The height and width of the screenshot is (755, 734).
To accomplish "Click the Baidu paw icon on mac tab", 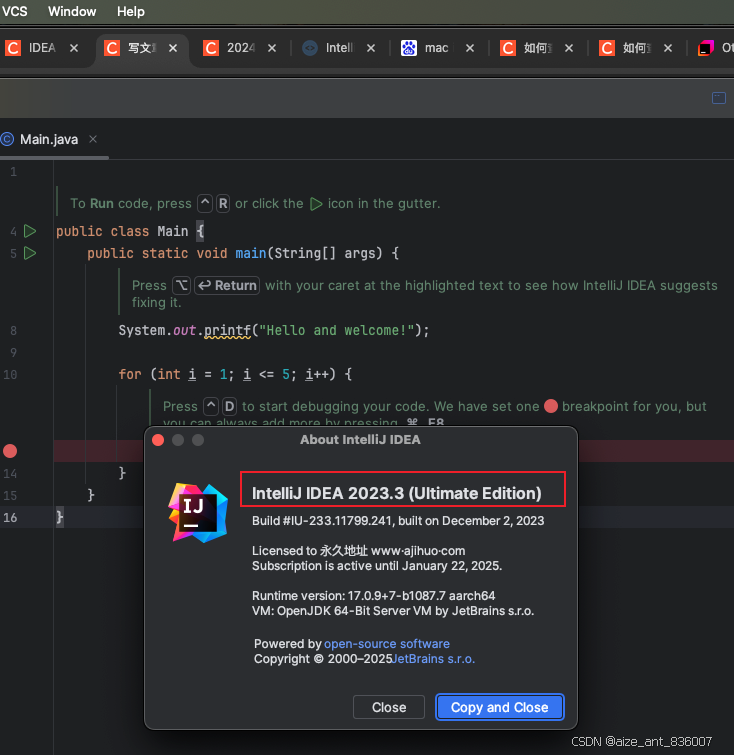I will click(x=409, y=48).
